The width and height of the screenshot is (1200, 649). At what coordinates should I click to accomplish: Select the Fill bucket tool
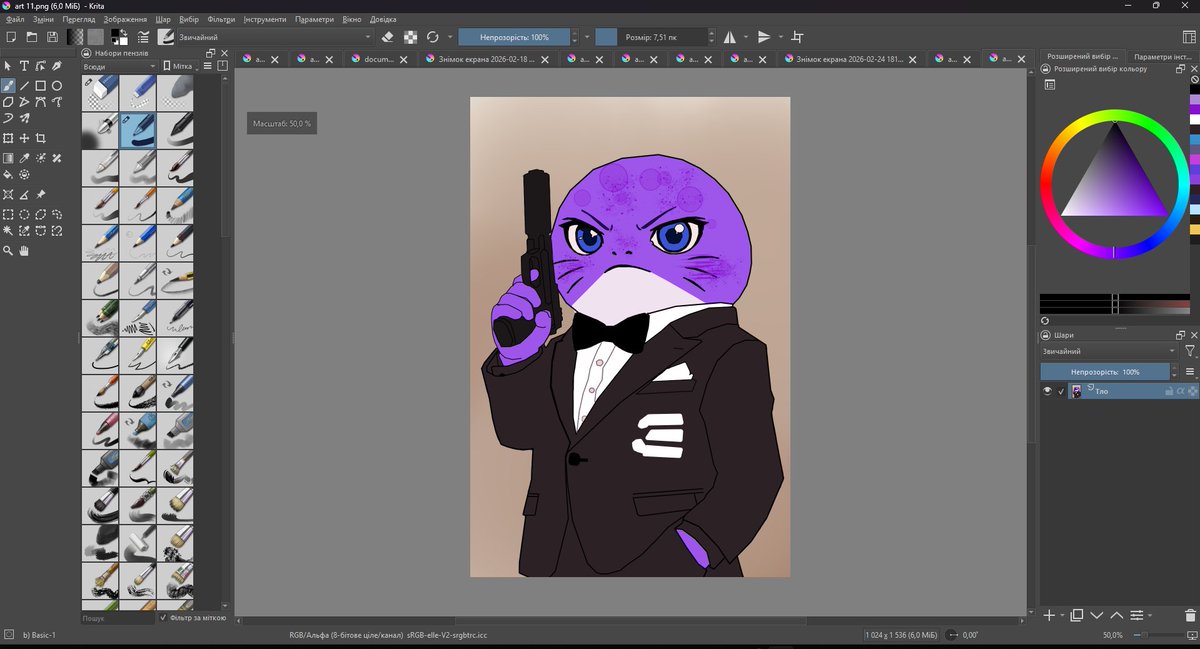pyautogui.click(x=8, y=175)
